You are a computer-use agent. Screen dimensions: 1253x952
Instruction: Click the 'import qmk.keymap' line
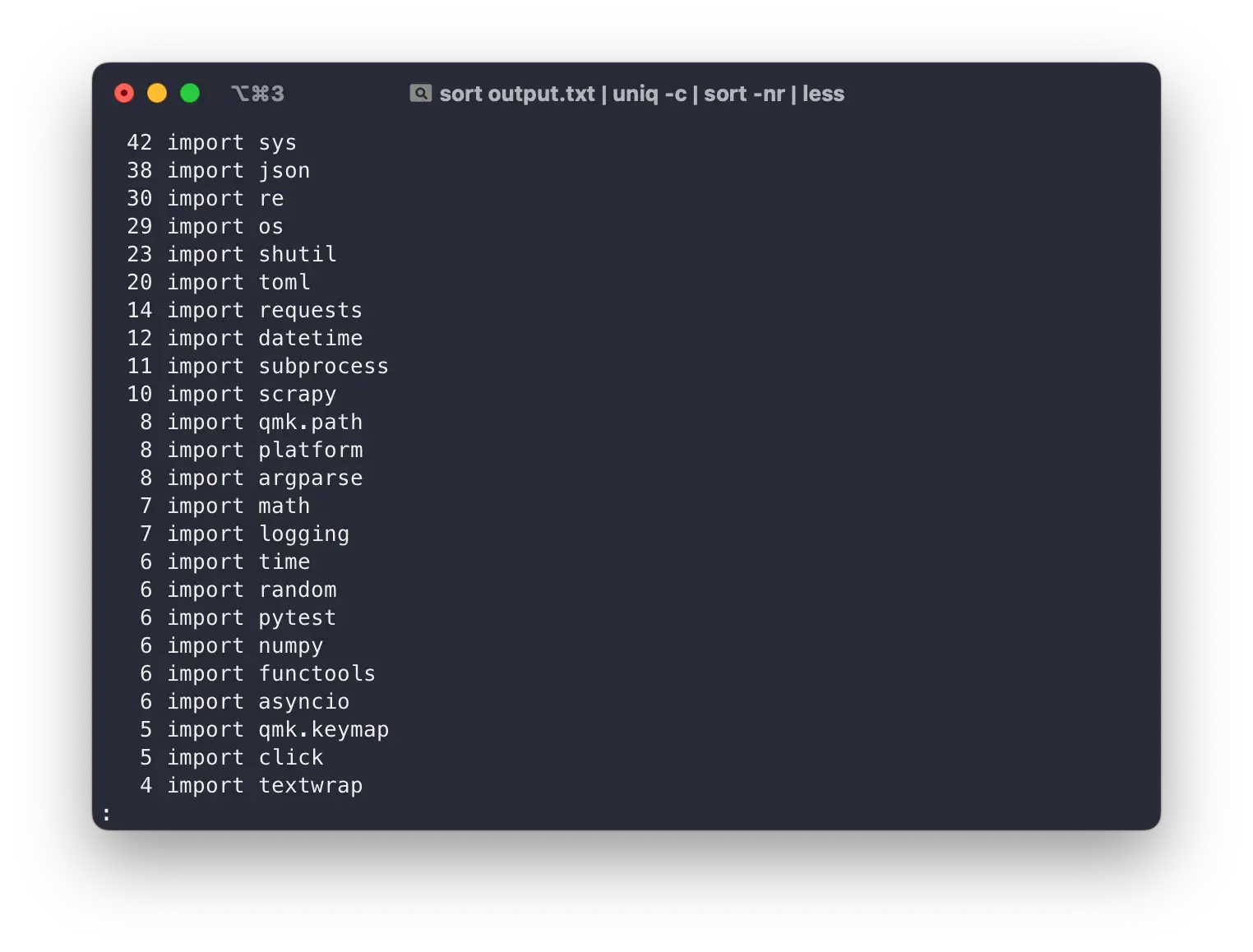[x=278, y=730]
